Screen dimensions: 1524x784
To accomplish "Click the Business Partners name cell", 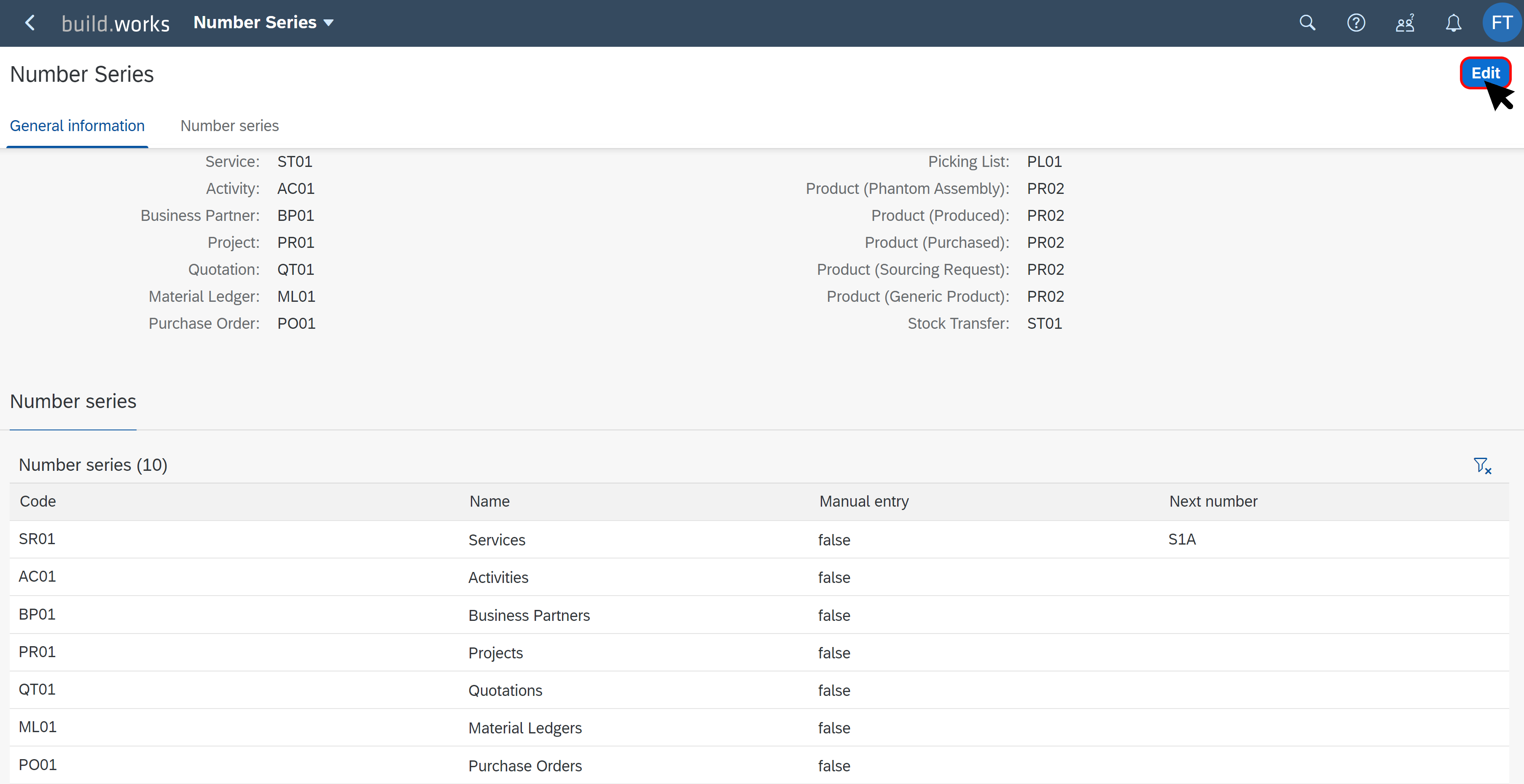I will tap(529, 615).
